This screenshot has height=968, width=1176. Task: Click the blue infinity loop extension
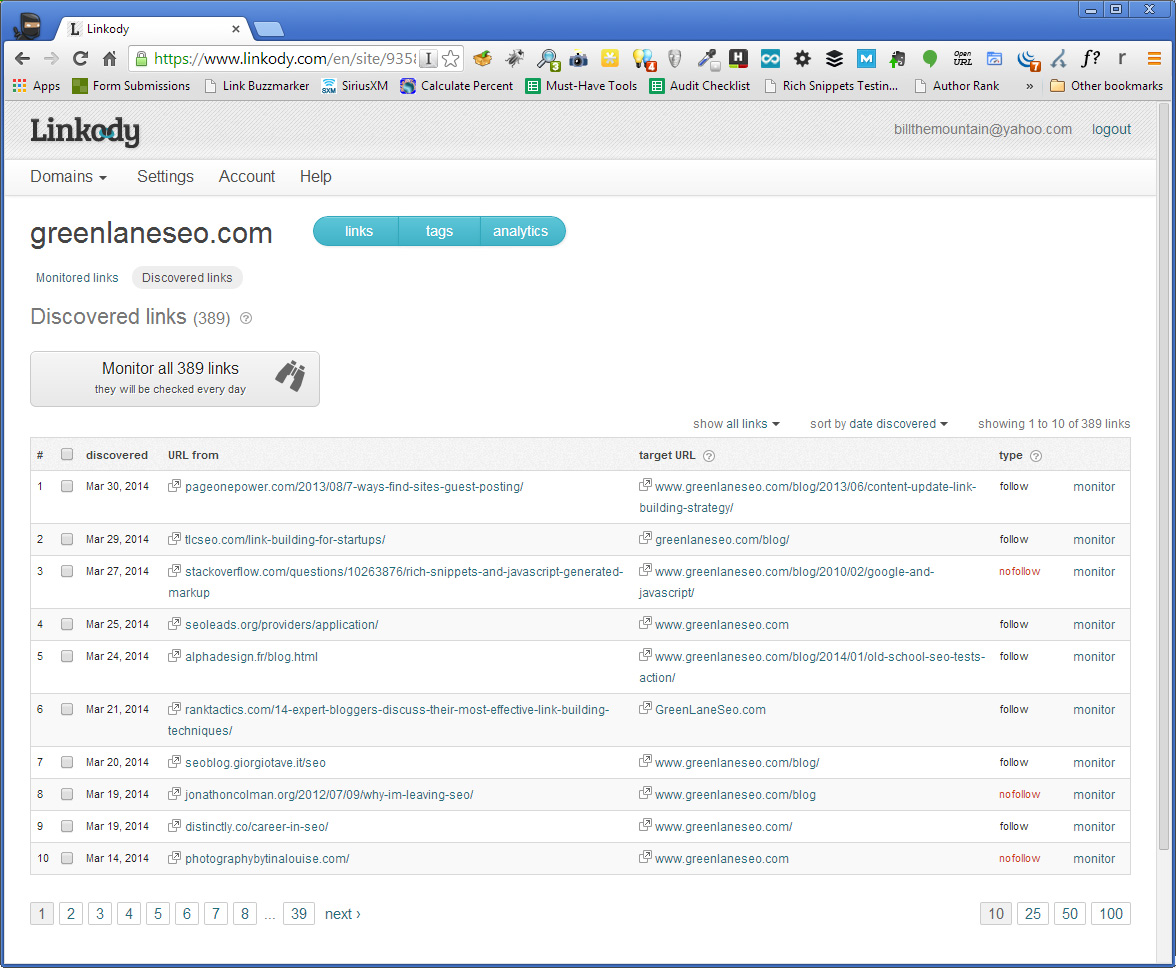click(770, 58)
